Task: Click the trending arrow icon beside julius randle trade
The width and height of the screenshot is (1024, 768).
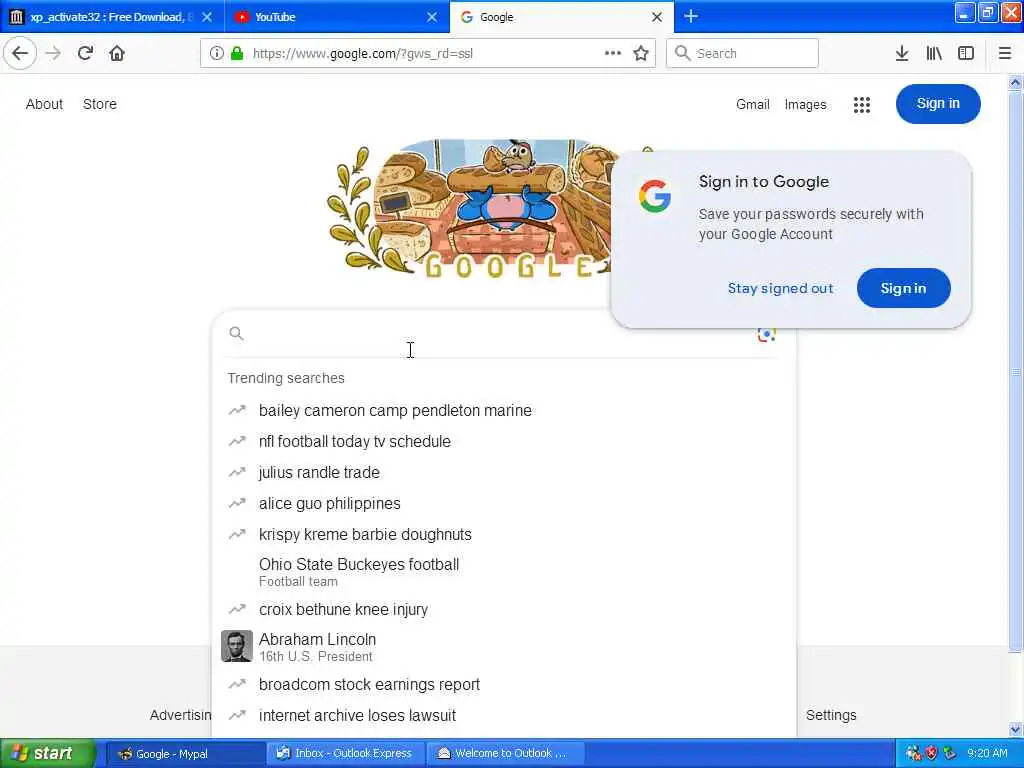Action: [236, 472]
